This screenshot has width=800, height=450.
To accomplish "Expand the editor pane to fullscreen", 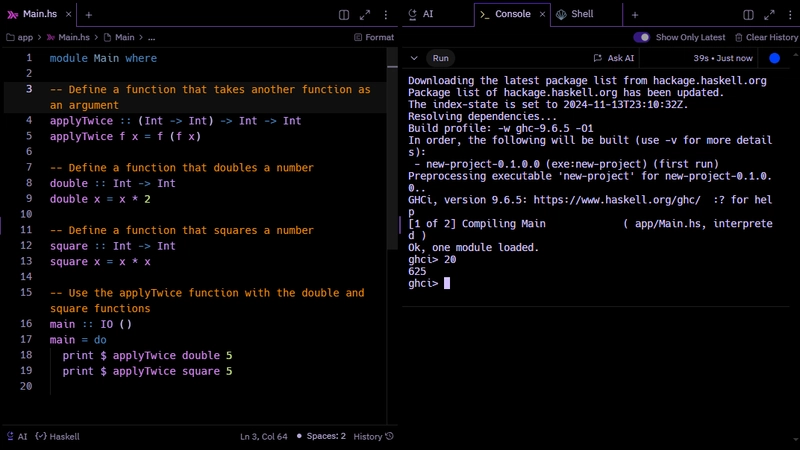I will (365, 15).
